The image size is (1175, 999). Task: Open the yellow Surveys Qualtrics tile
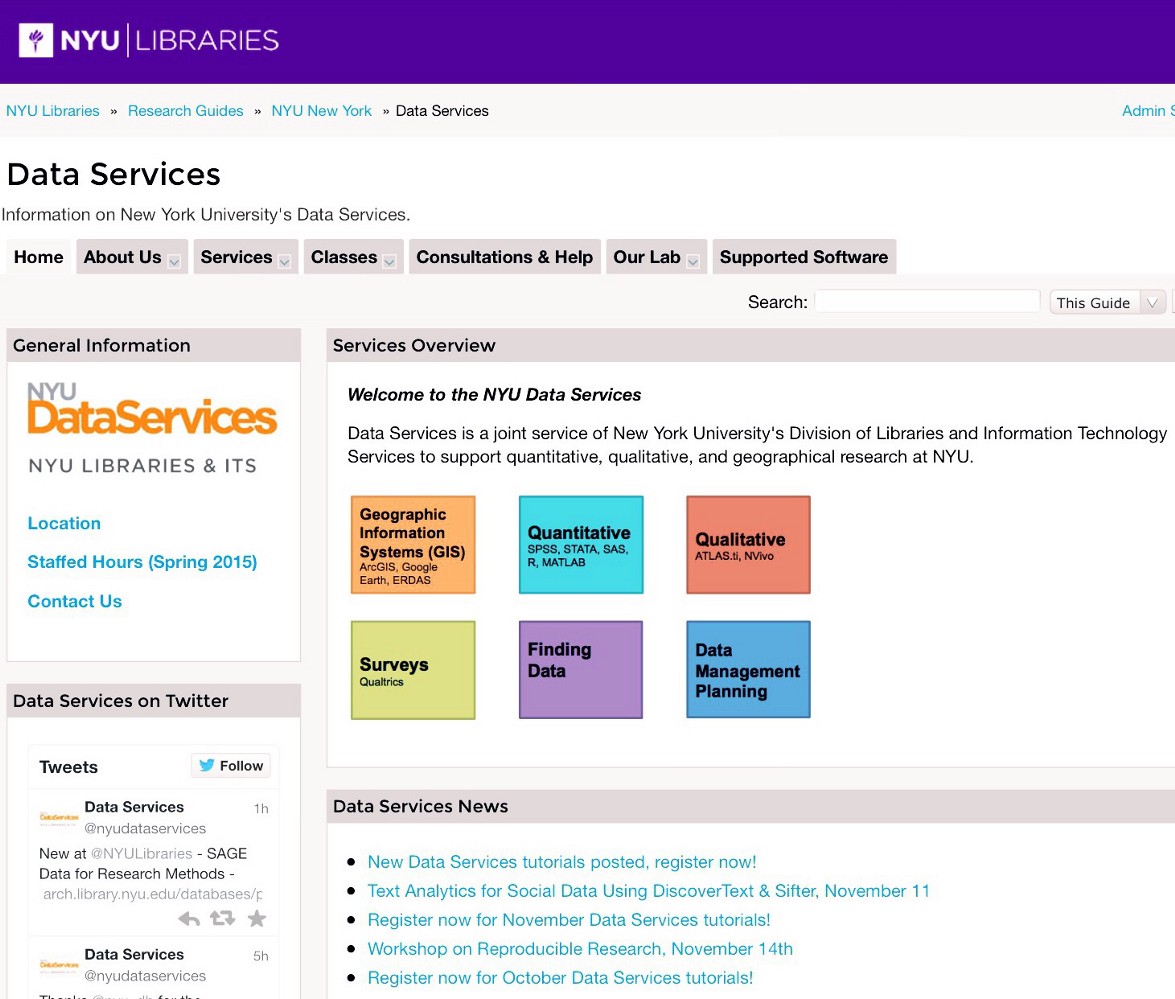[413, 670]
